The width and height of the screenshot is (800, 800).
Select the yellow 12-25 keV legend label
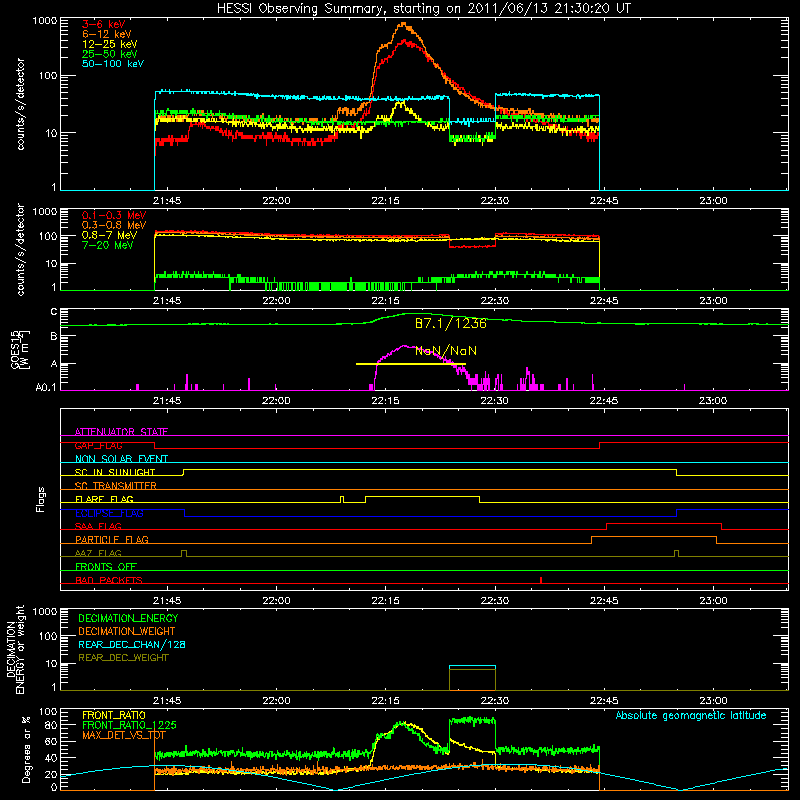pos(110,44)
